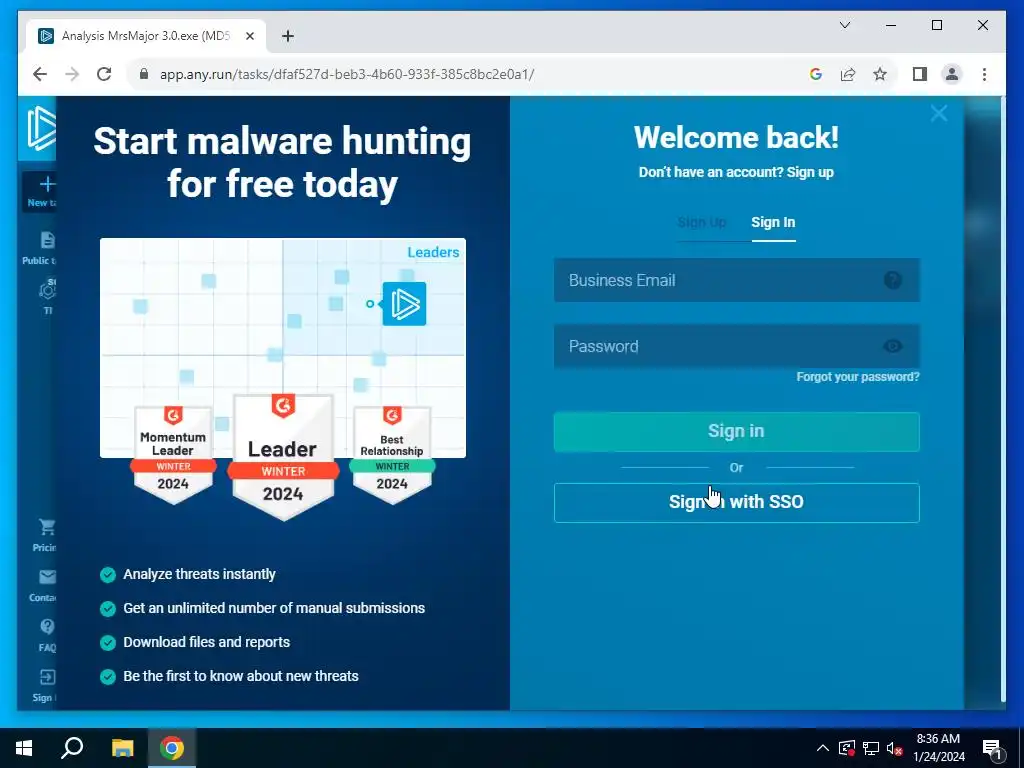Open Windows Start menu
The width and height of the screenshot is (1024, 768).
coord(24,748)
